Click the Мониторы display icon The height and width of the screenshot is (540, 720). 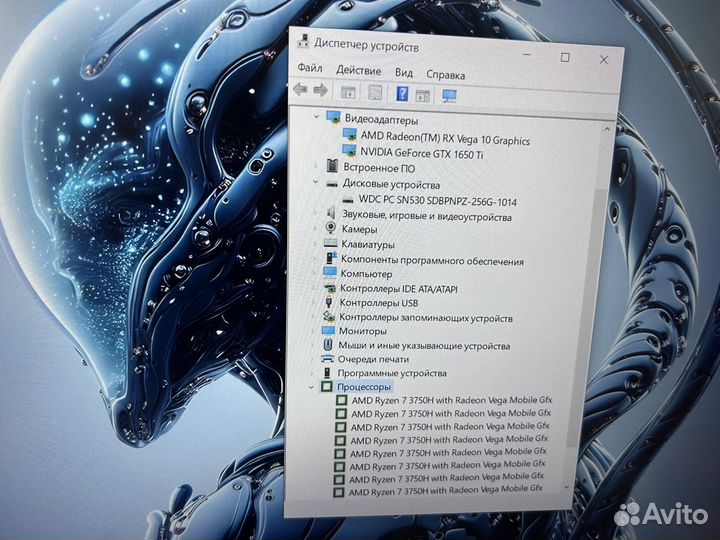329,330
